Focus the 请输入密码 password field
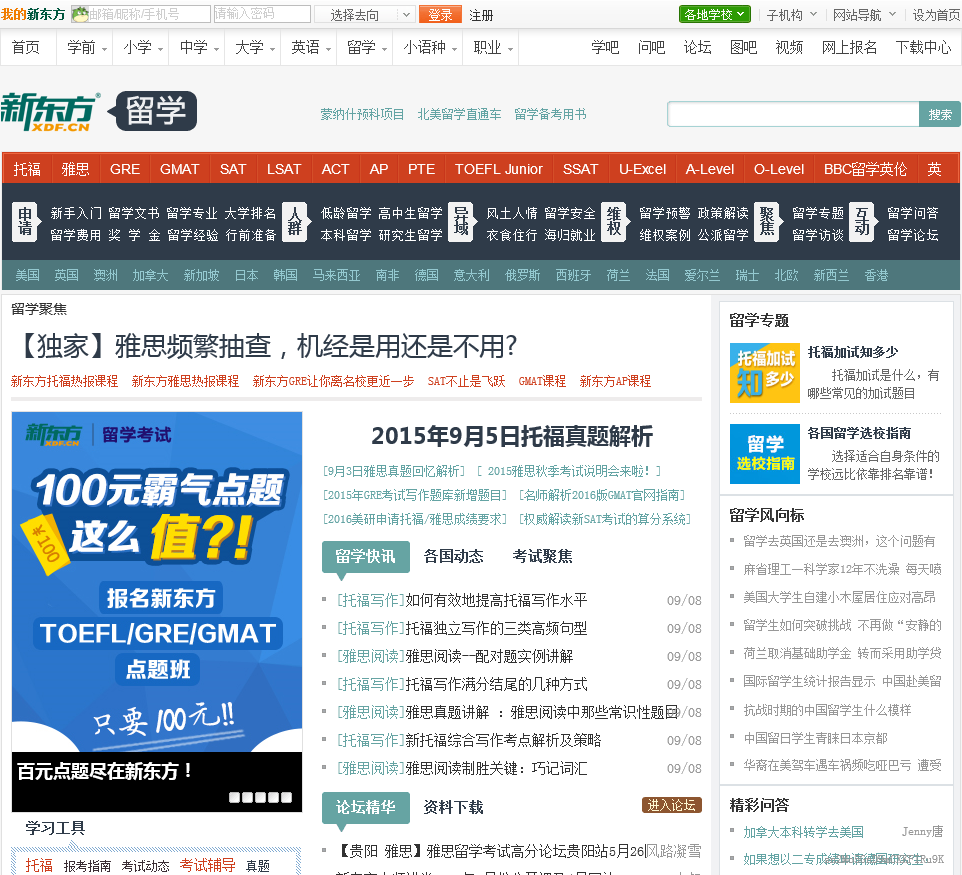The height and width of the screenshot is (875, 962). [262, 14]
